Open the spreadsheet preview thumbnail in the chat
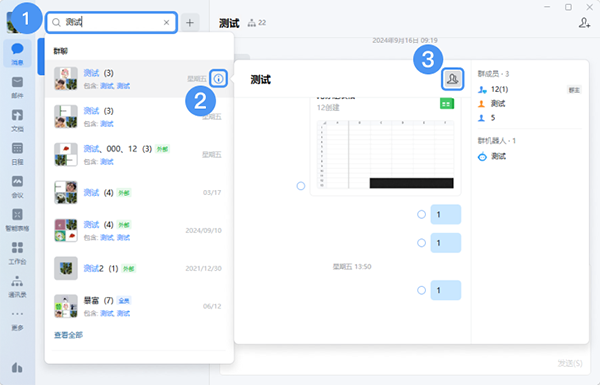600x385 pixels. pos(385,155)
